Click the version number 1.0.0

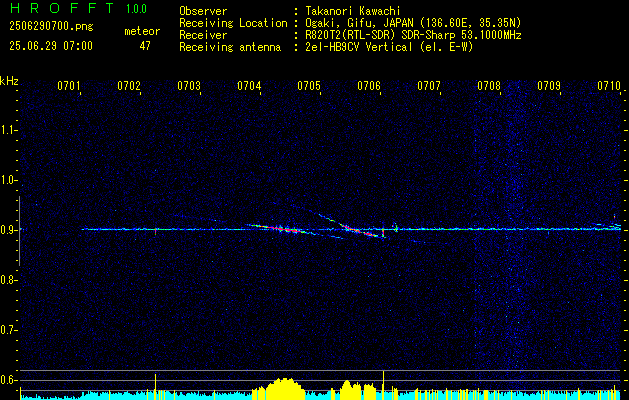pos(136,9)
